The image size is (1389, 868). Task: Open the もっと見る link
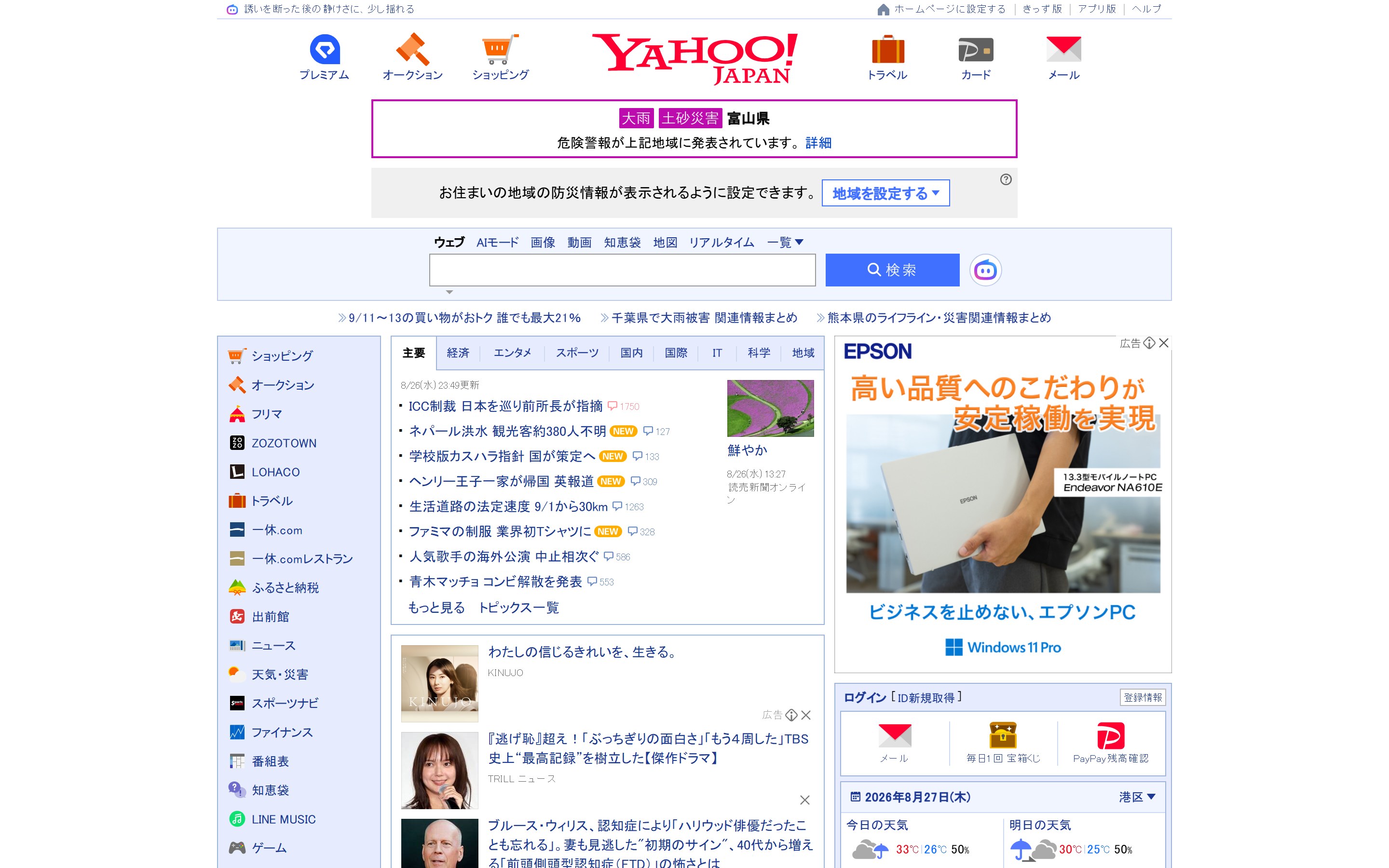[x=436, y=608]
